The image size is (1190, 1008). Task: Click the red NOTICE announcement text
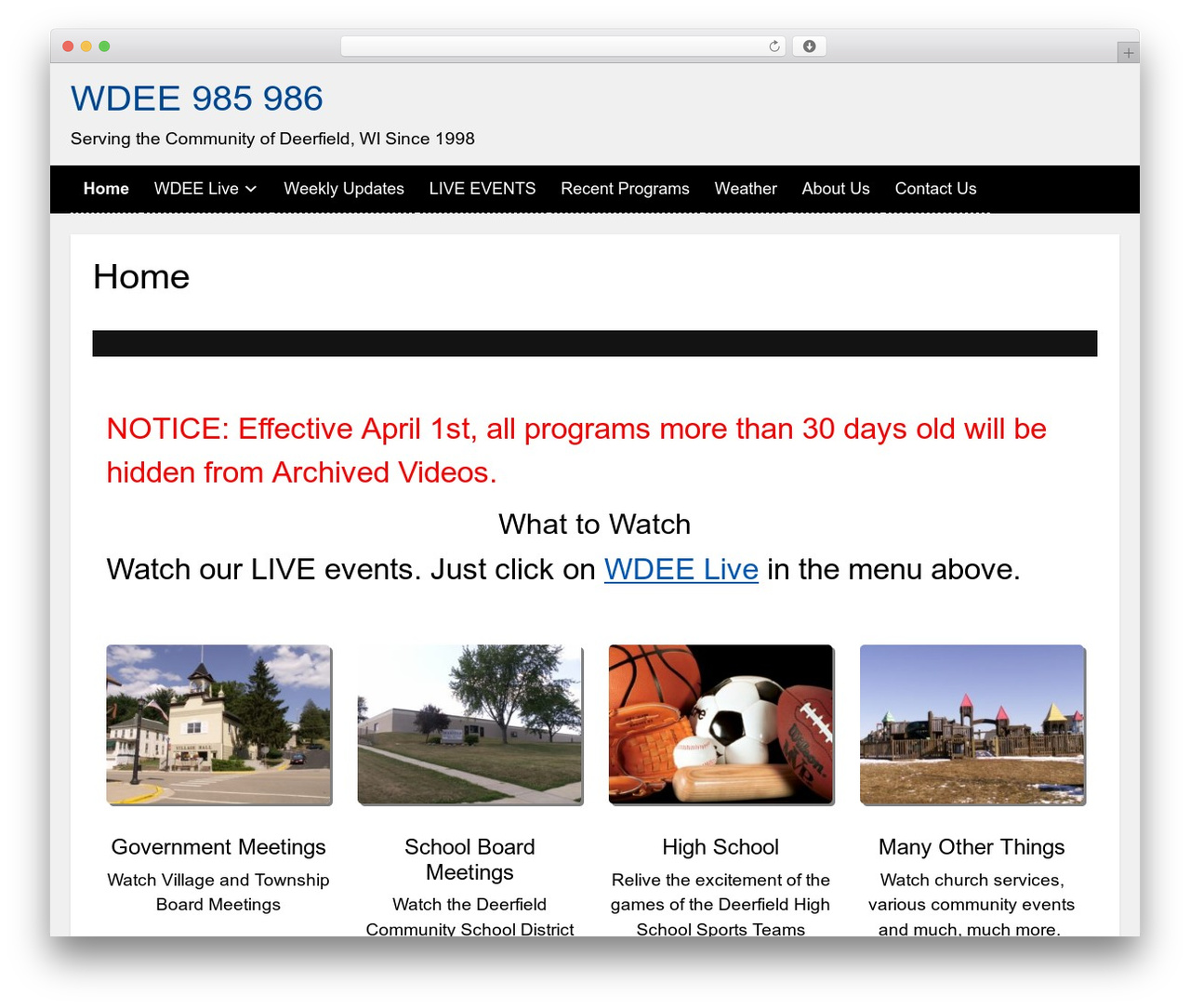[576, 450]
